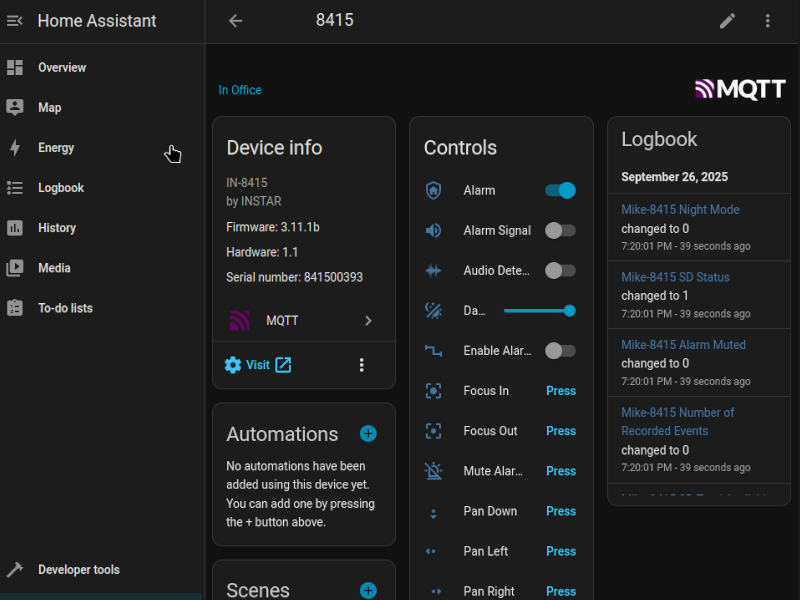This screenshot has width=800, height=600.
Task: Open Developer tools in the sidebar
Action: [101, 569]
